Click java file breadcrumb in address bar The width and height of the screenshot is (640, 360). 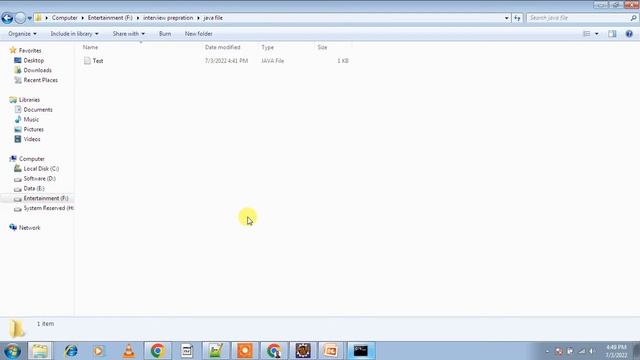coord(213,18)
